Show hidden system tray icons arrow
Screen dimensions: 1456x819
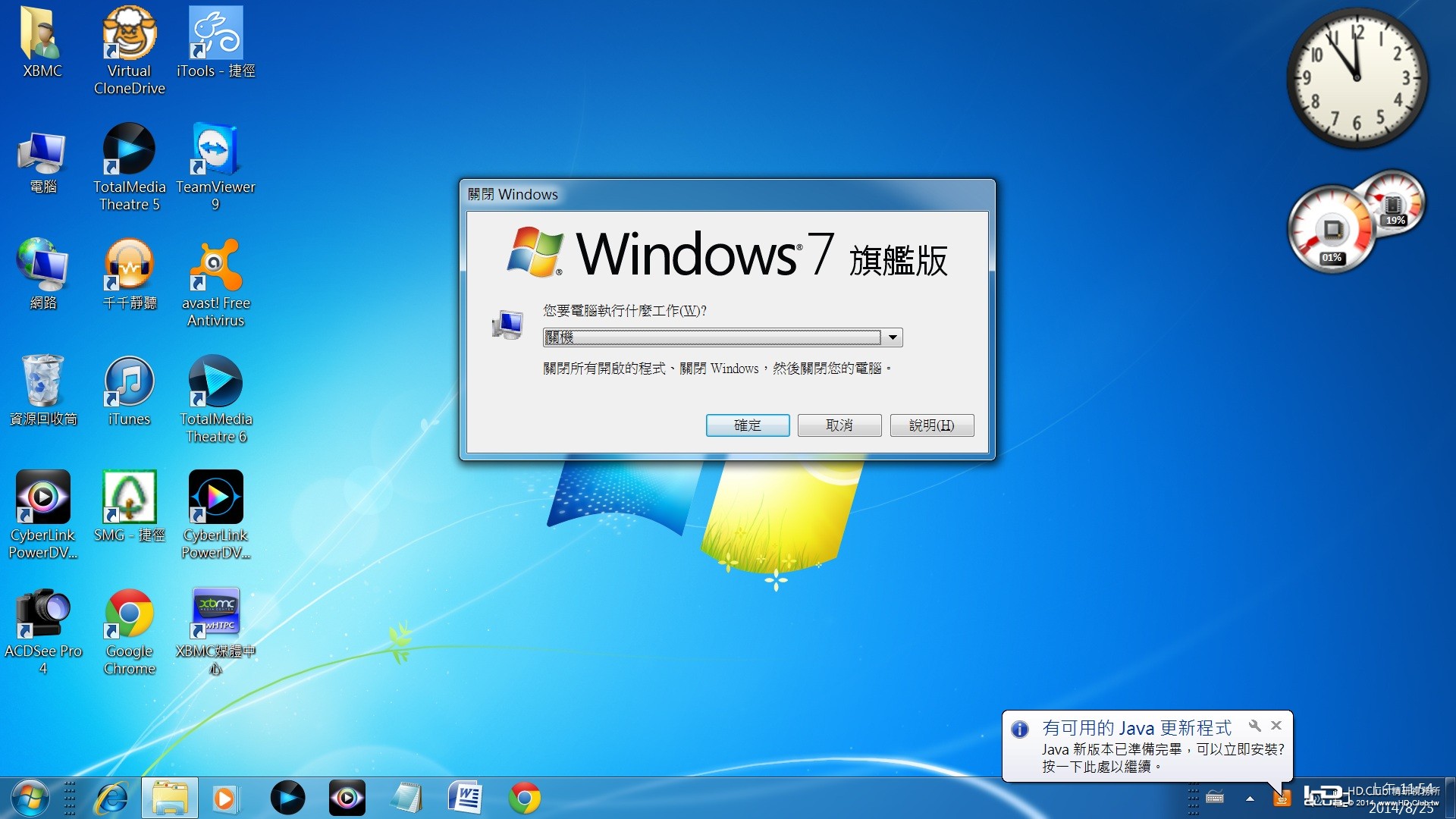[1250, 799]
